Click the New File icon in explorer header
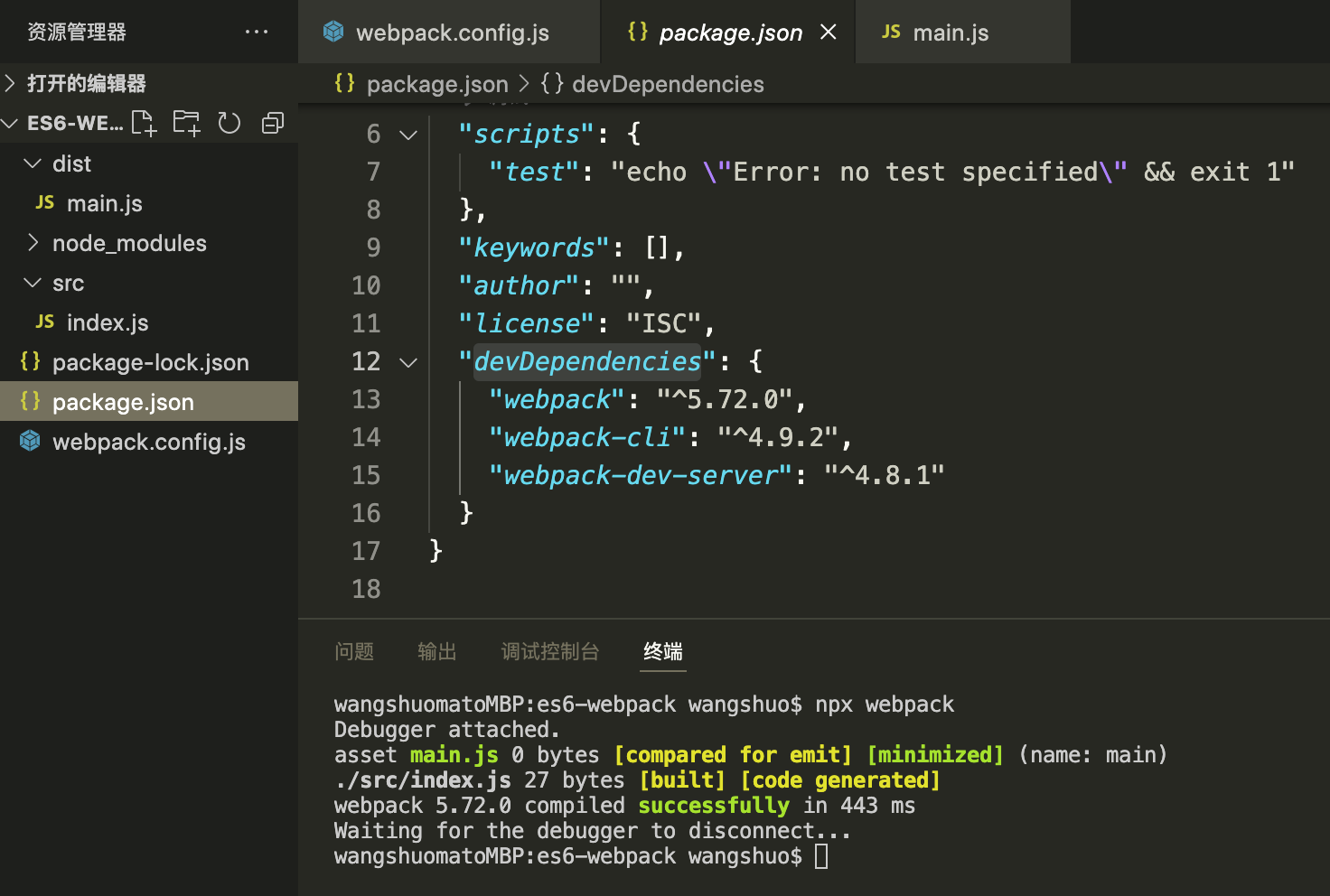Viewport: 1330px width, 896px height. click(144, 123)
